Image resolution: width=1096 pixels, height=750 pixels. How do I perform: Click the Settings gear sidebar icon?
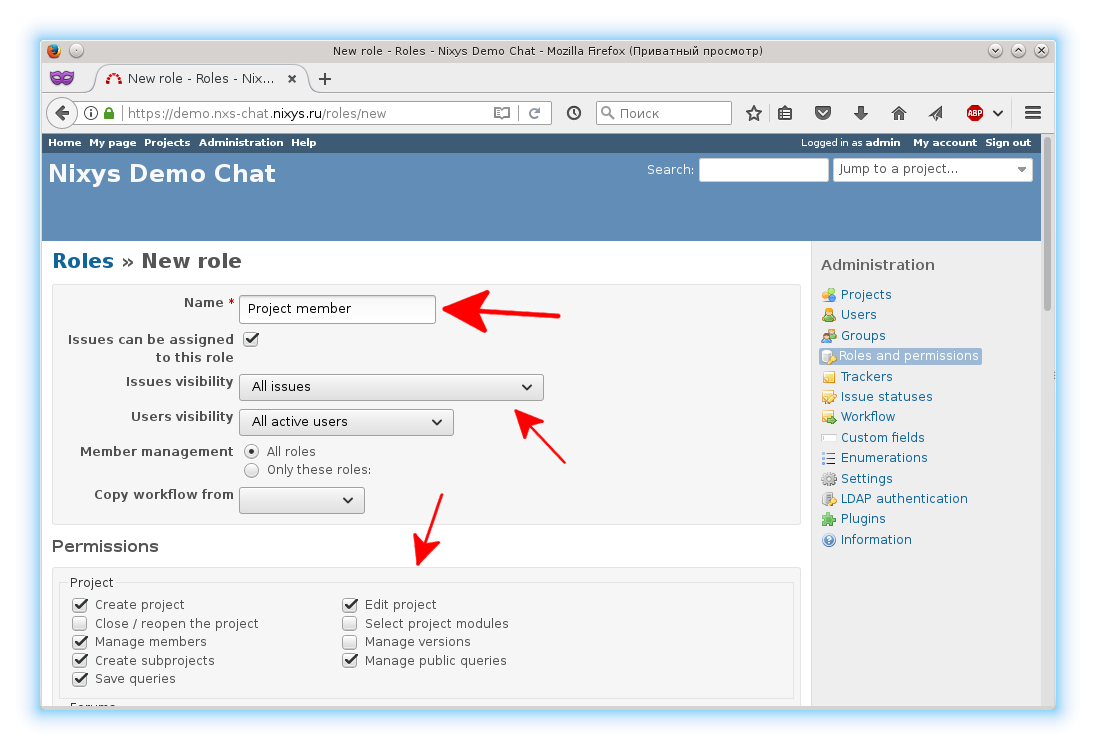[829, 479]
